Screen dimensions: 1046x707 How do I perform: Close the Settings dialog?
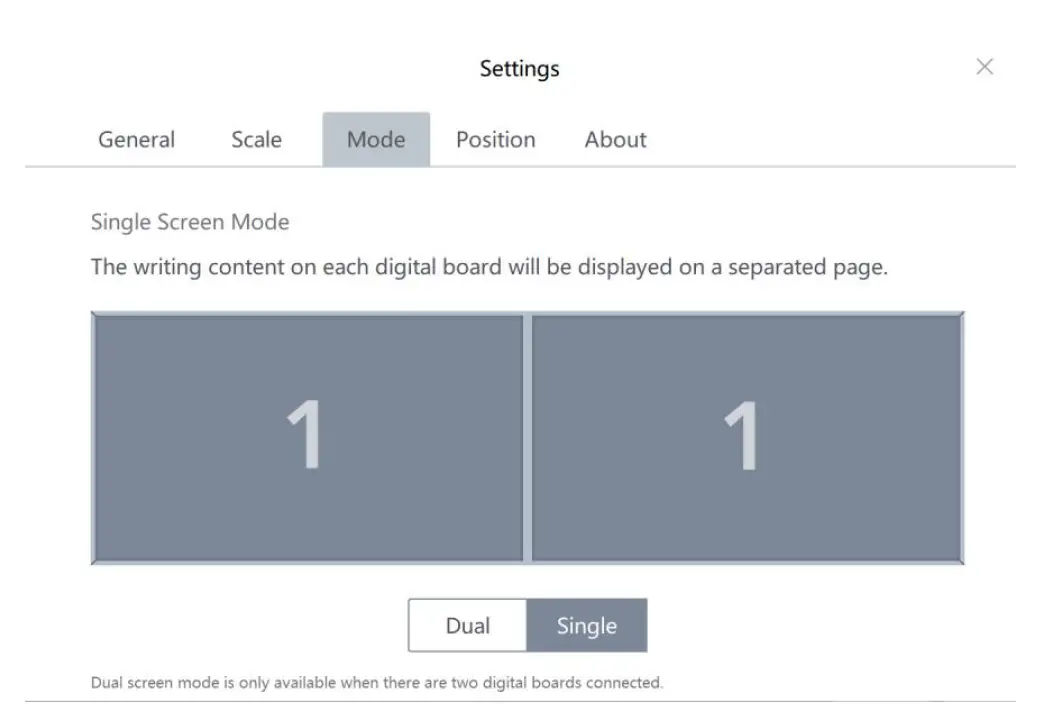click(x=984, y=67)
